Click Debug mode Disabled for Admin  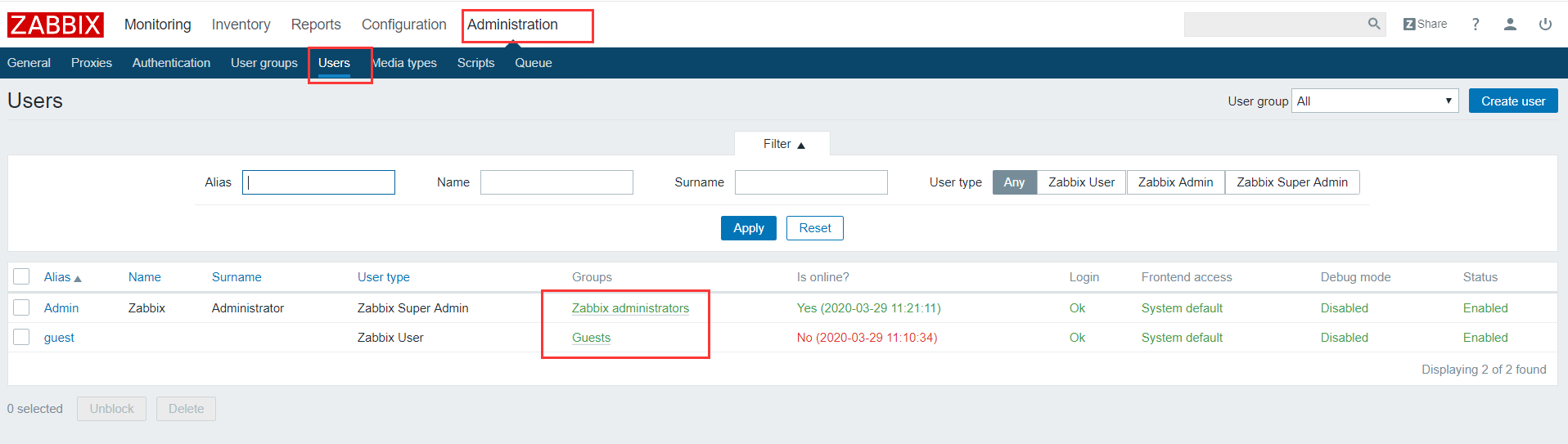coord(1345,308)
